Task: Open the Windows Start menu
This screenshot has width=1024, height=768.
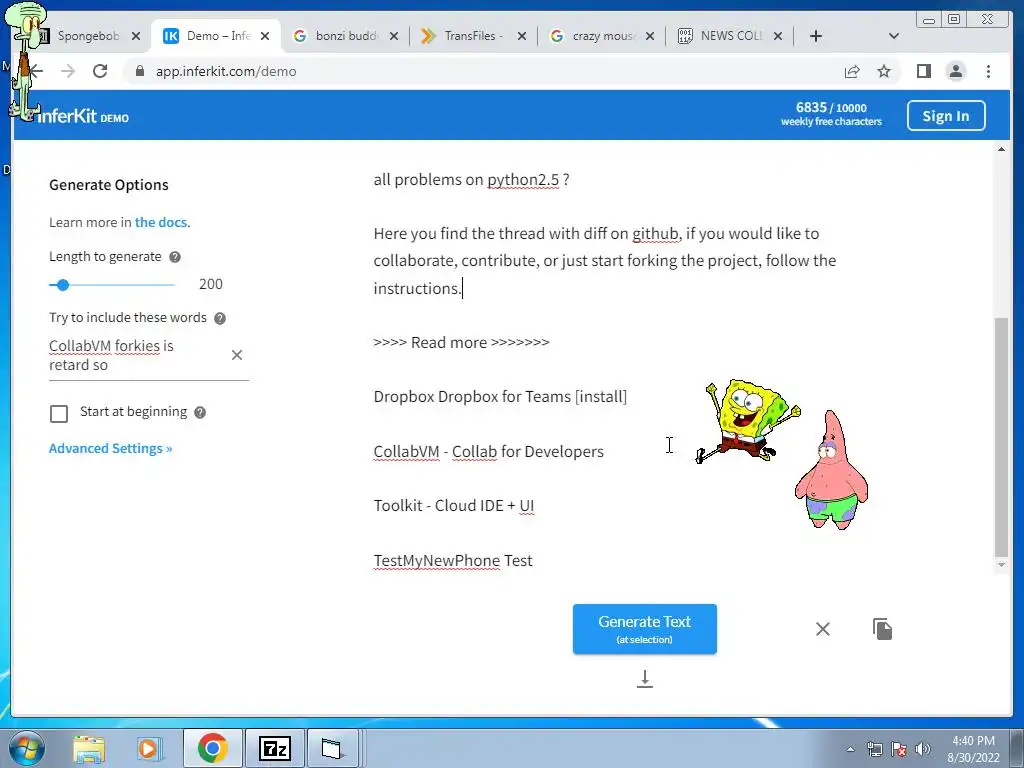Action: tap(26, 748)
